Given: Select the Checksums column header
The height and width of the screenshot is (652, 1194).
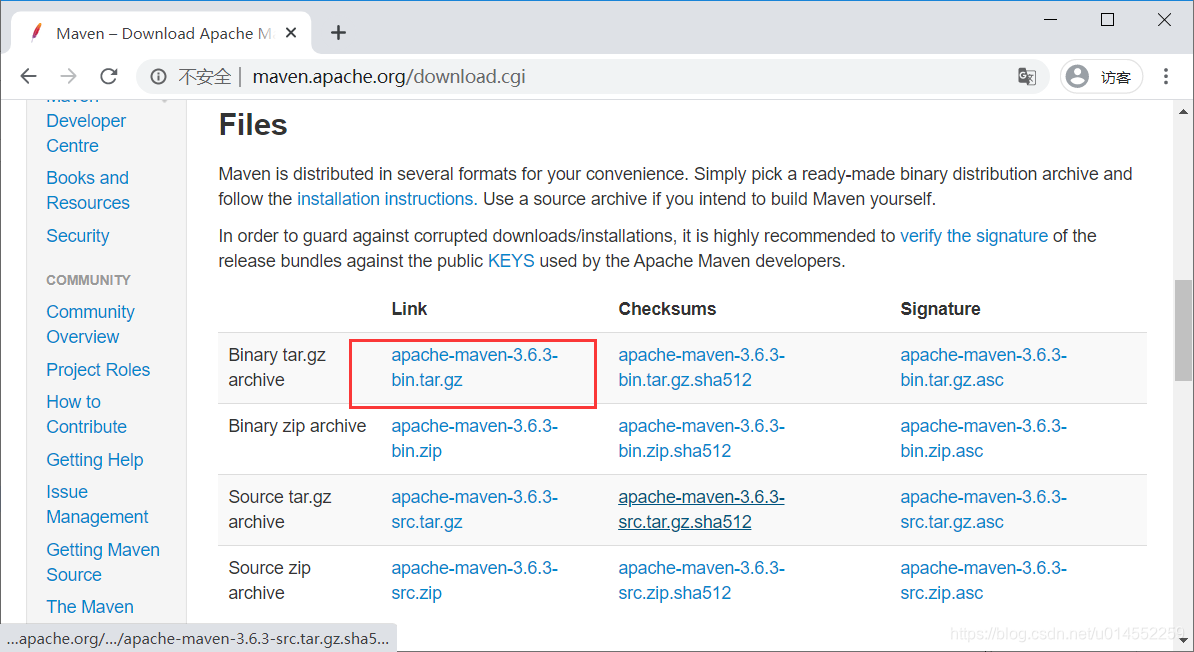Looking at the screenshot, I should click(x=667, y=309).
